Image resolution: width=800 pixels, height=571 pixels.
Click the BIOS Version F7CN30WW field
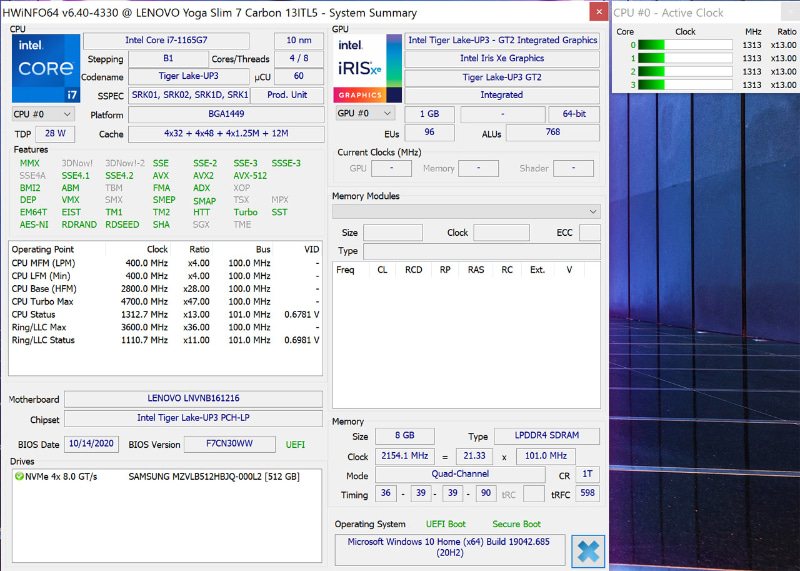pos(230,444)
